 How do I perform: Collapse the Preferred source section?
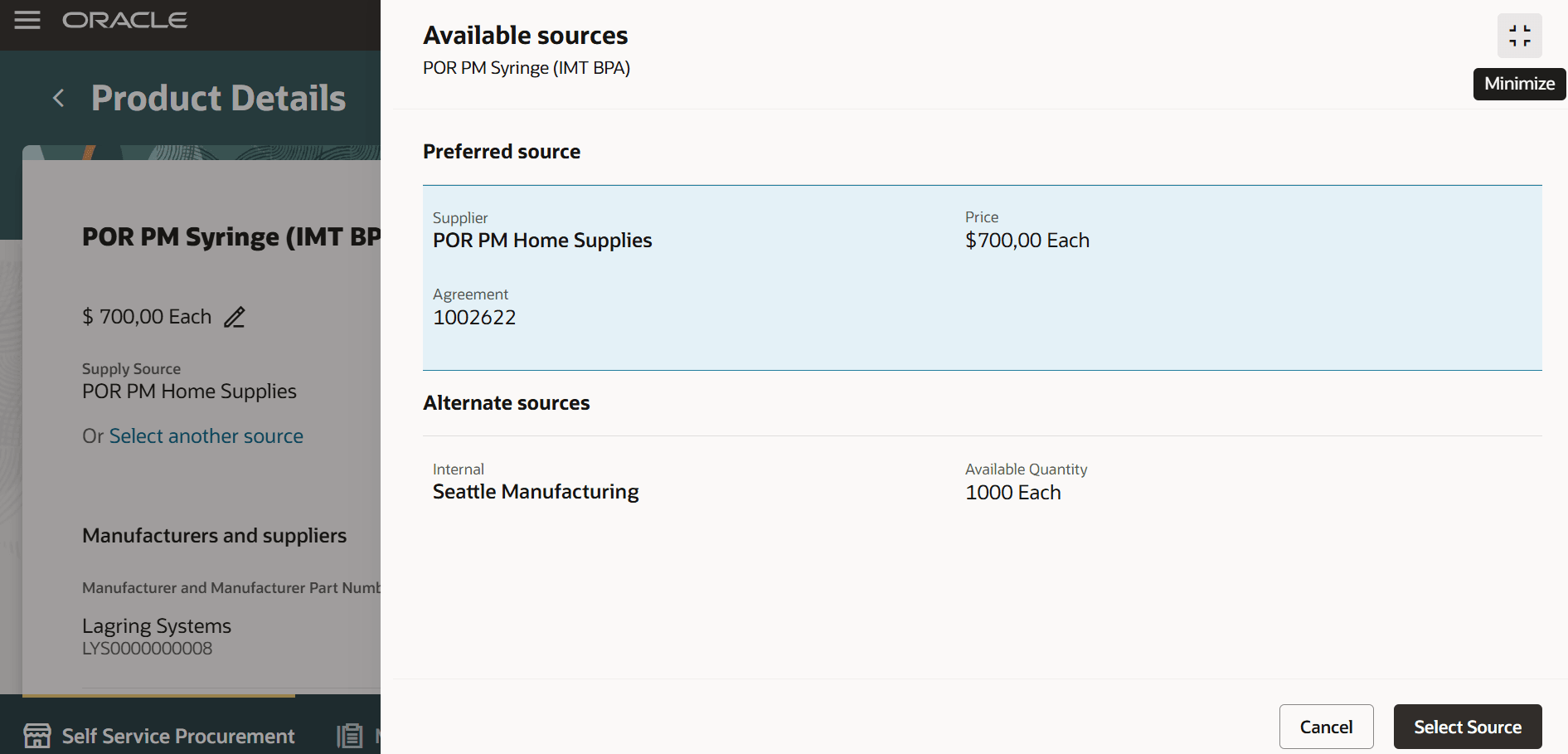click(502, 151)
